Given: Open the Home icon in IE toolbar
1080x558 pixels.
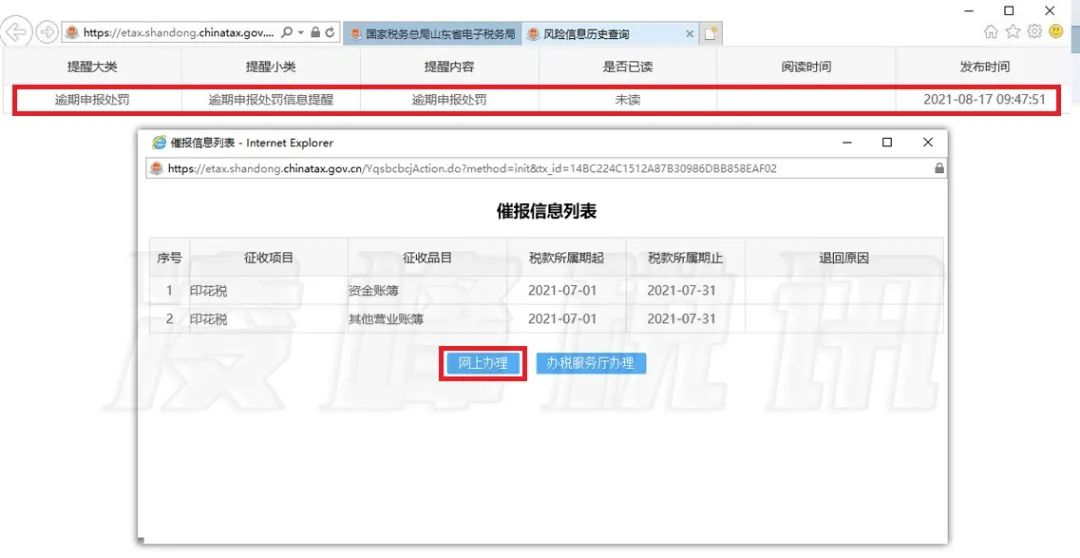Looking at the screenshot, I should coord(991,32).
